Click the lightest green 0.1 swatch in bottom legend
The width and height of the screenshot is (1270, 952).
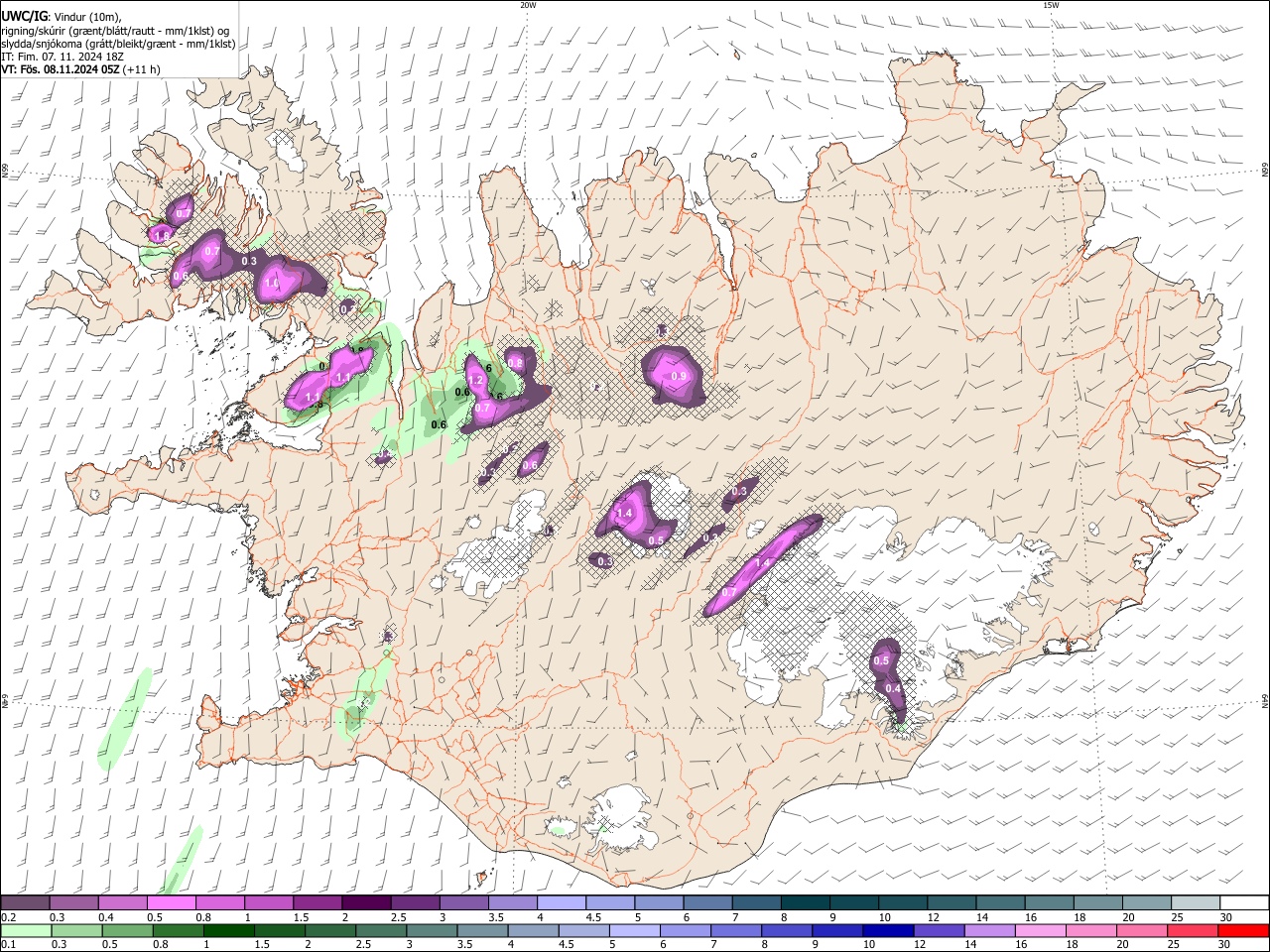[25, 930]
